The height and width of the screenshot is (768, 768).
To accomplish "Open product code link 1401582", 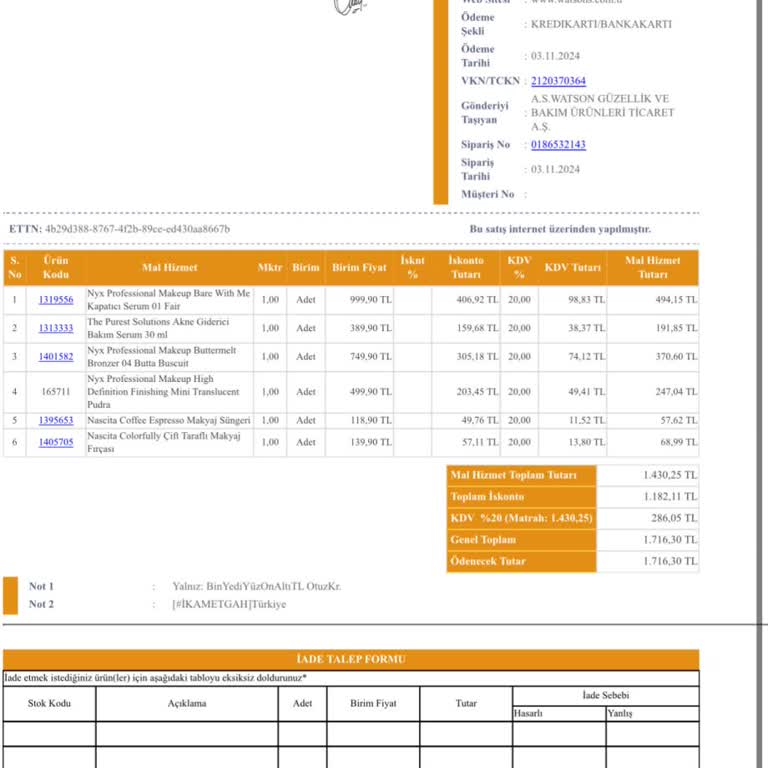I will point(56,357).
